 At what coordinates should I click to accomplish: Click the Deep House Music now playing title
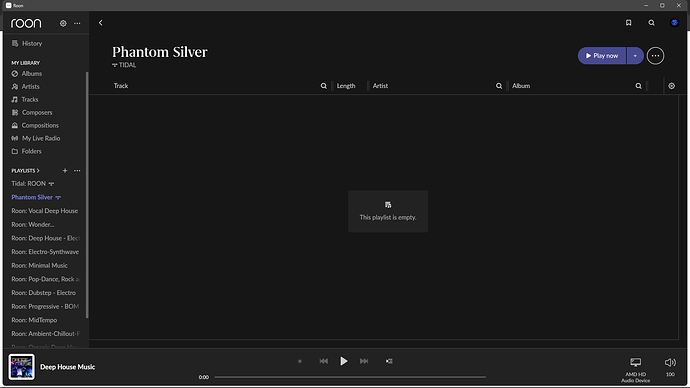[67, 367]
